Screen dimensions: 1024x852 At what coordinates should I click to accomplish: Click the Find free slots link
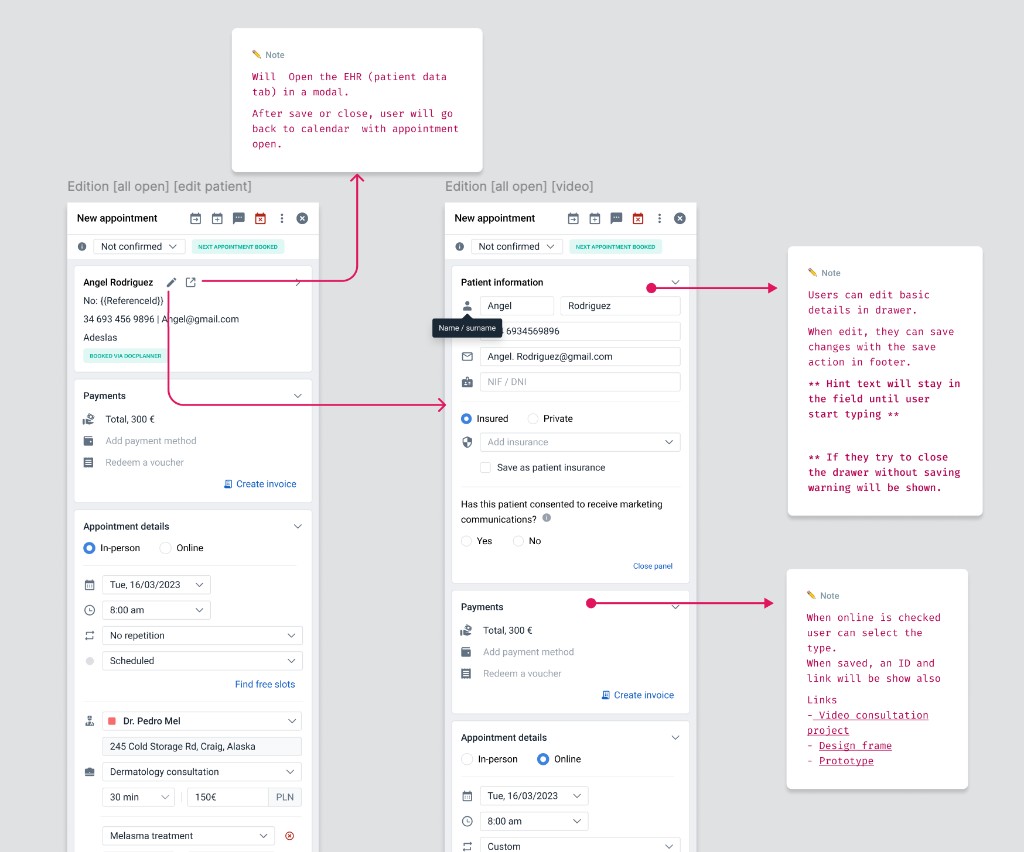coord(265,684)
